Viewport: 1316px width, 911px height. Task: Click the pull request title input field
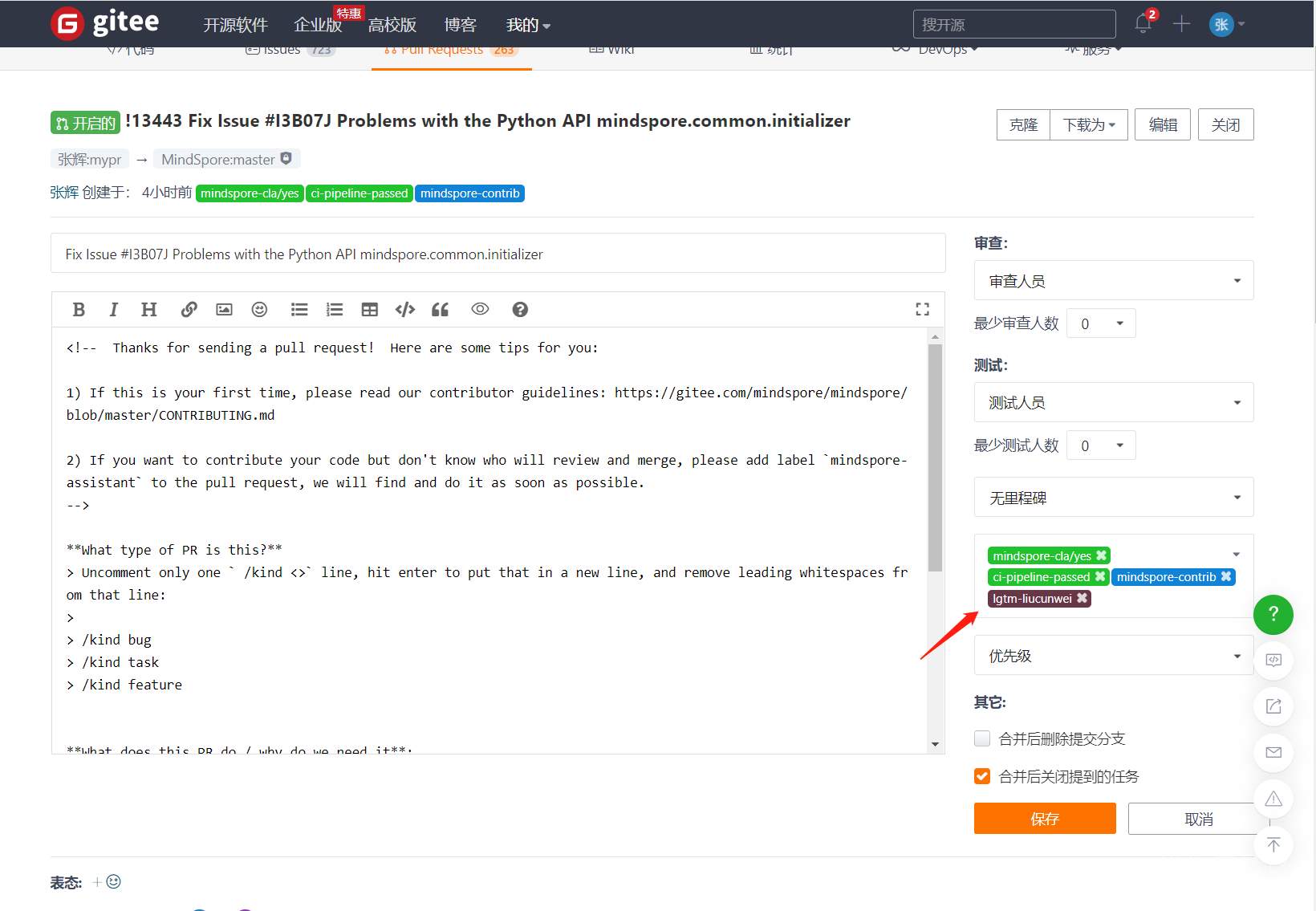[498, 254]
